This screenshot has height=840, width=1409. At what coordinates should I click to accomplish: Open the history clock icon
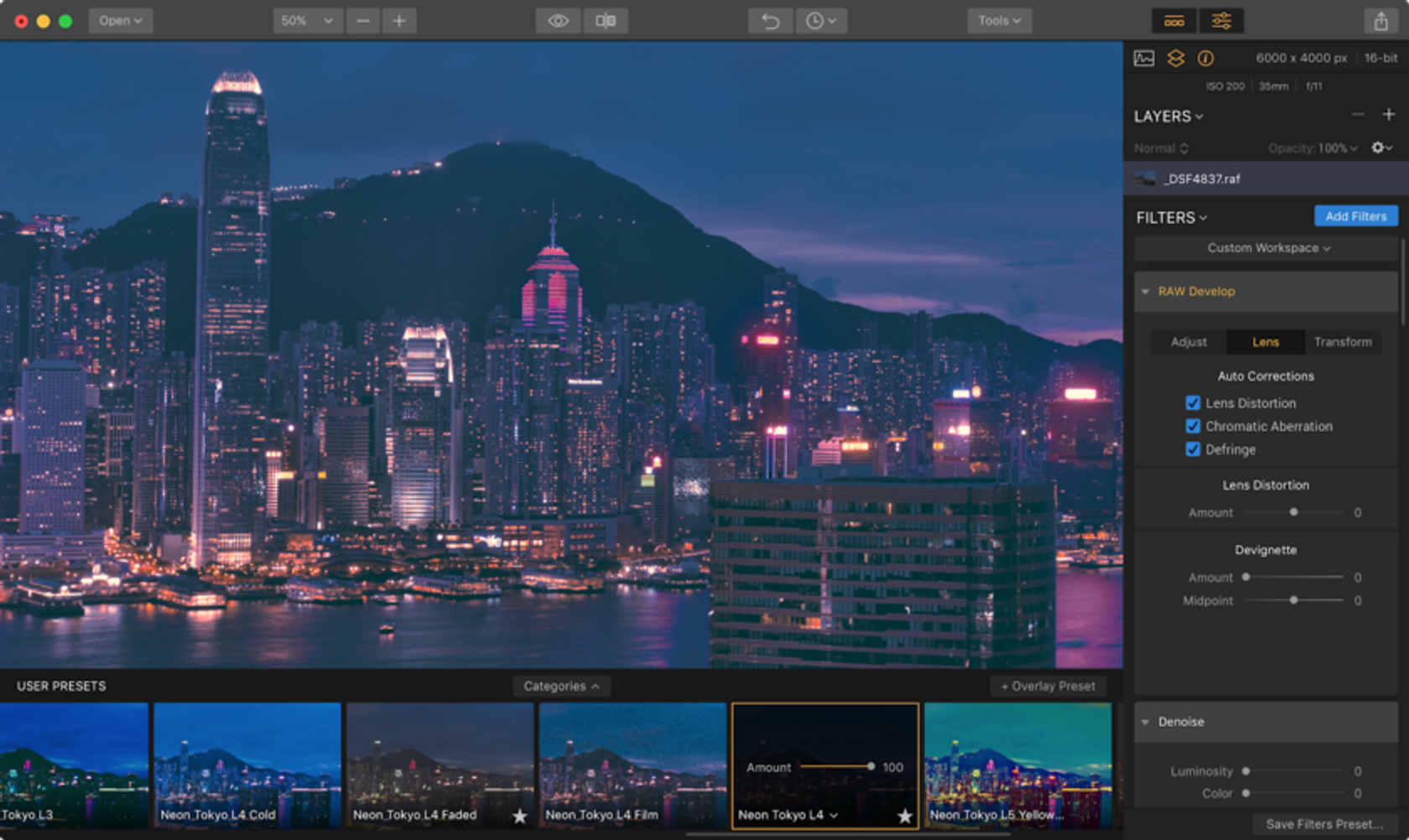pos(819,21)
